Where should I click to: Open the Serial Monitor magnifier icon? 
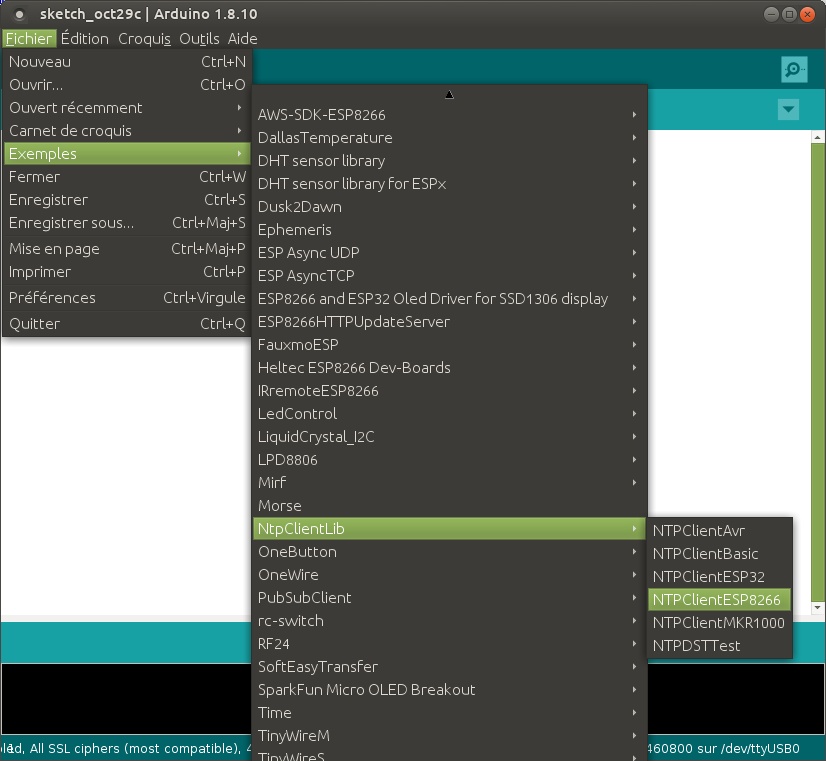(x=794, y=69)
